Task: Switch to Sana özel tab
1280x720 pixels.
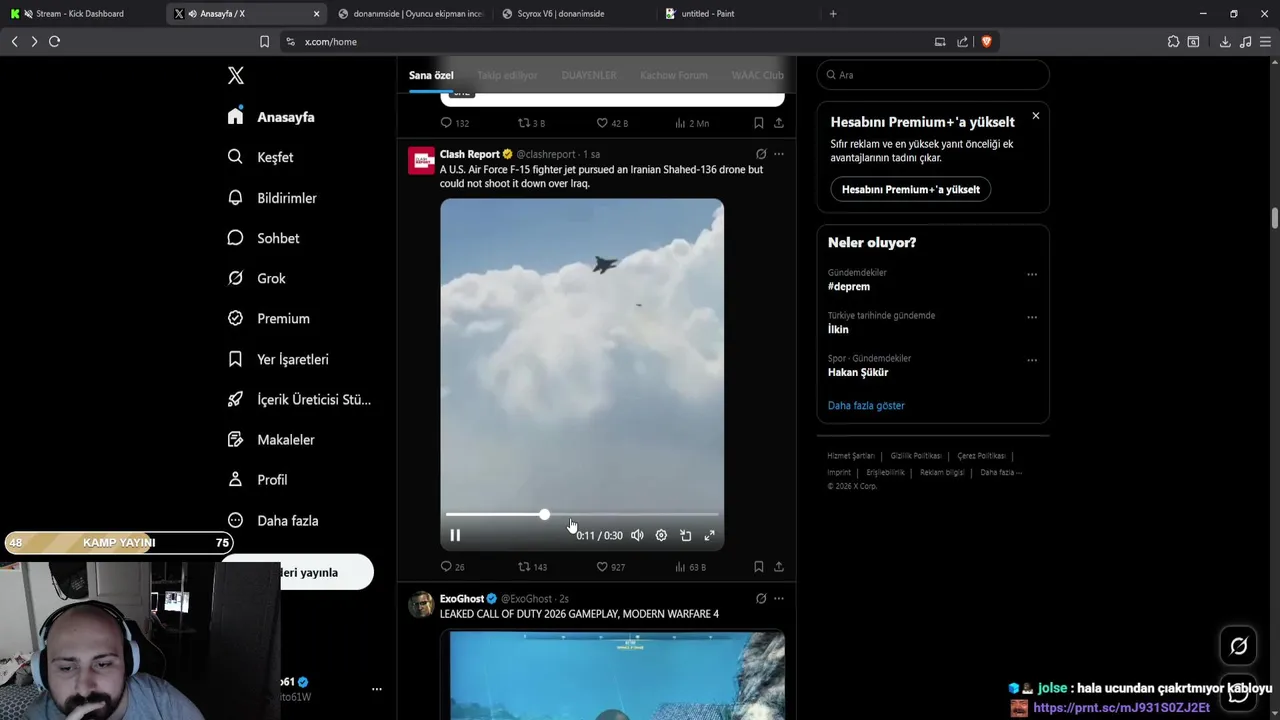Action: pyautogui.click(x=431, y=75)
